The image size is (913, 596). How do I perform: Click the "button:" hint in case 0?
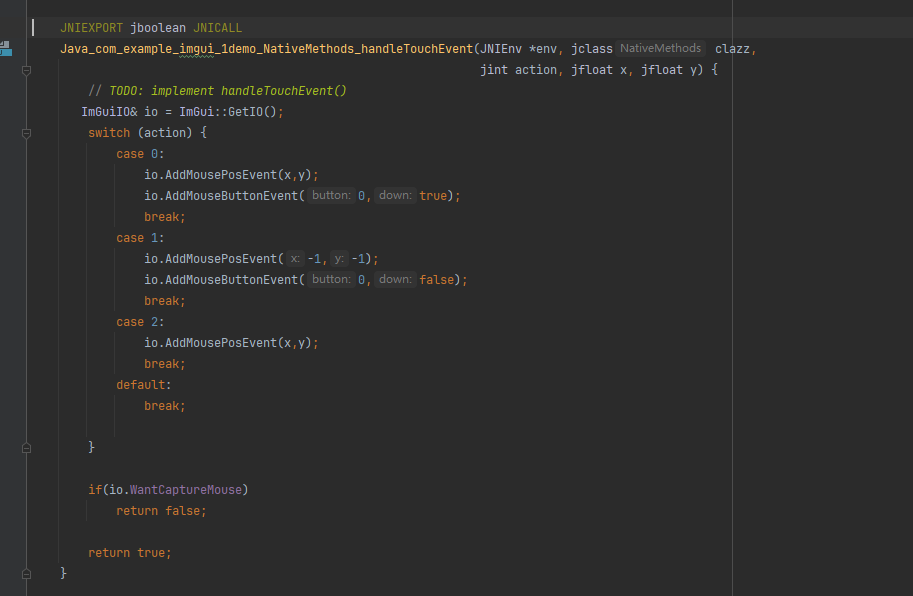(330, 196)
